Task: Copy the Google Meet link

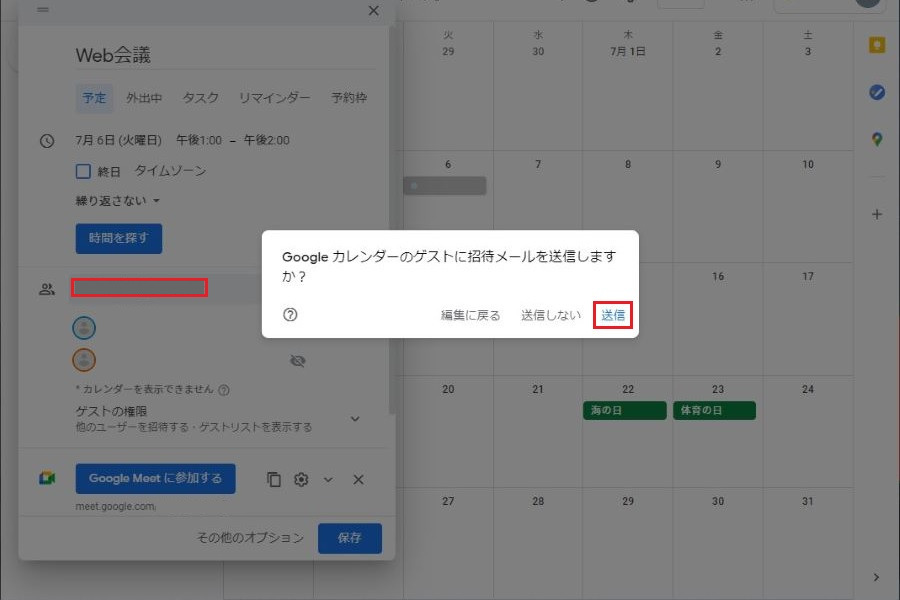Action: pyautogui.click(x=274, y=480)
